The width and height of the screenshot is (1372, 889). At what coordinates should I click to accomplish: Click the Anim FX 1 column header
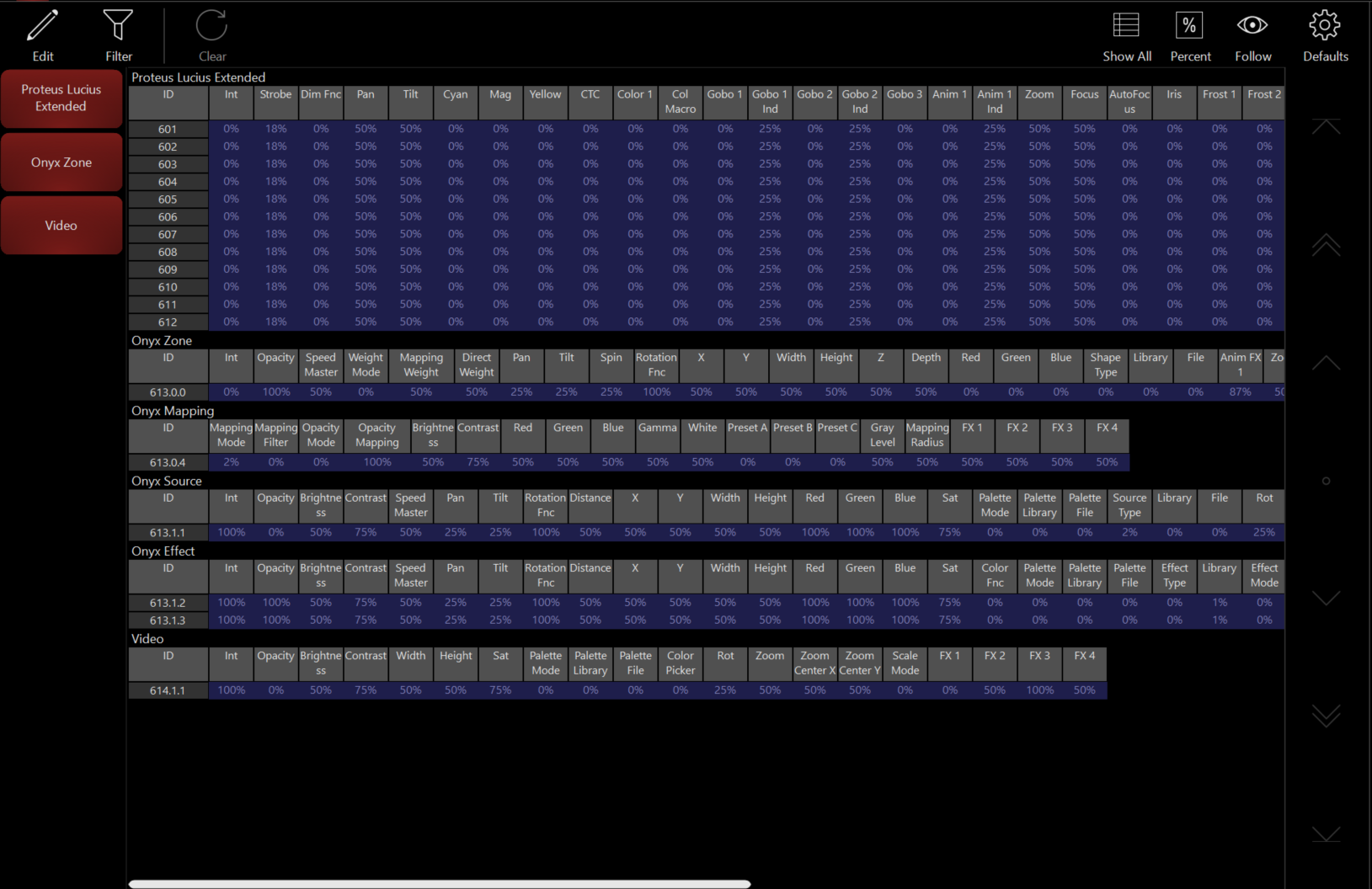point(1241,365)
